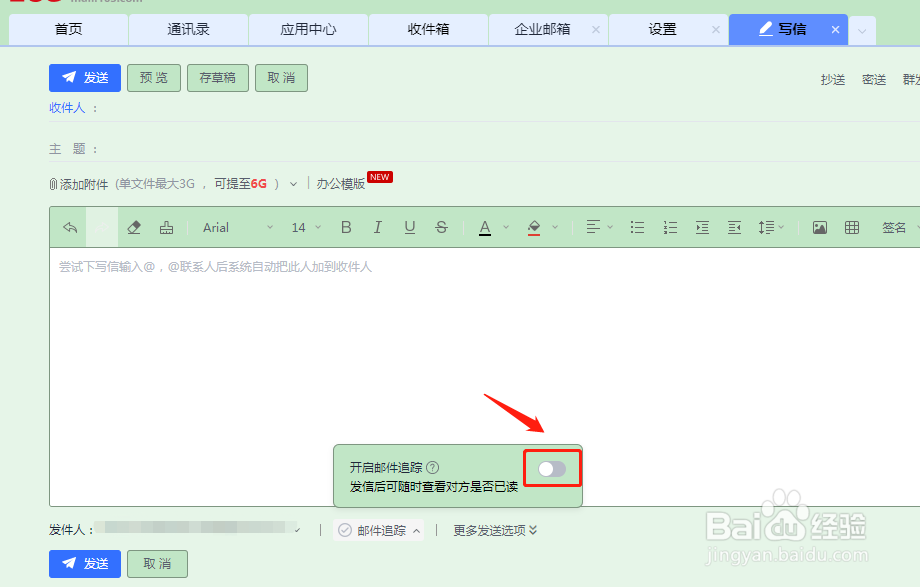This screenshot has height=587, width=920.
Task: Click the bottom 发送 button
Action: pos(85,564)
